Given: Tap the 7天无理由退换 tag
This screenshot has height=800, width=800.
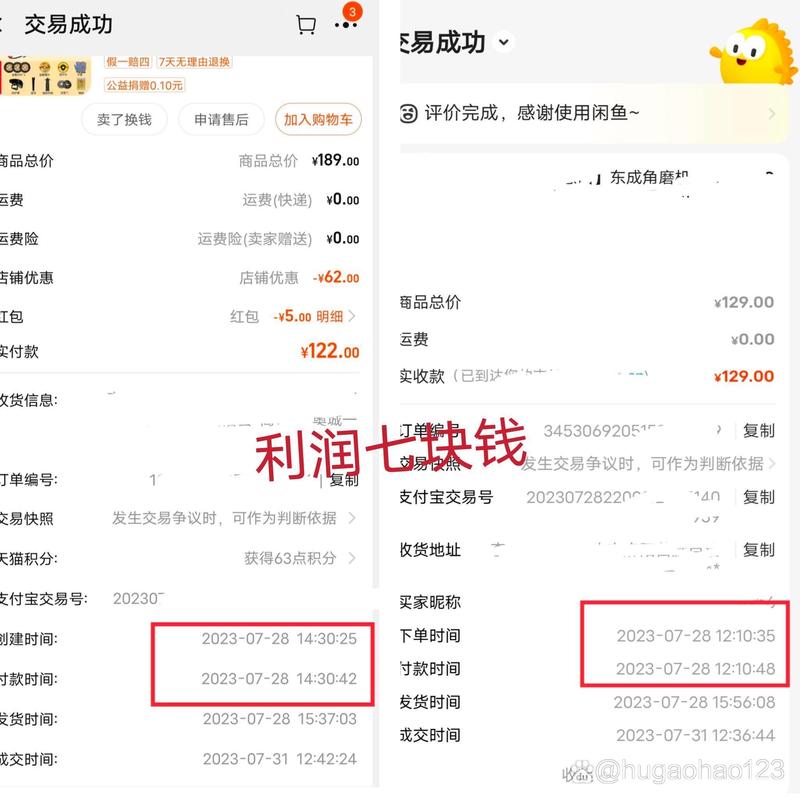Looking at the screenshot, I should point(194,62).
